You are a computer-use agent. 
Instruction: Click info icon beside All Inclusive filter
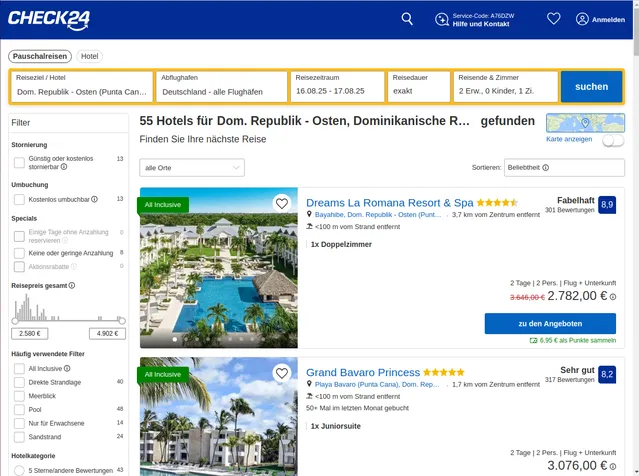pyautogui.click(x=67, y=368)
